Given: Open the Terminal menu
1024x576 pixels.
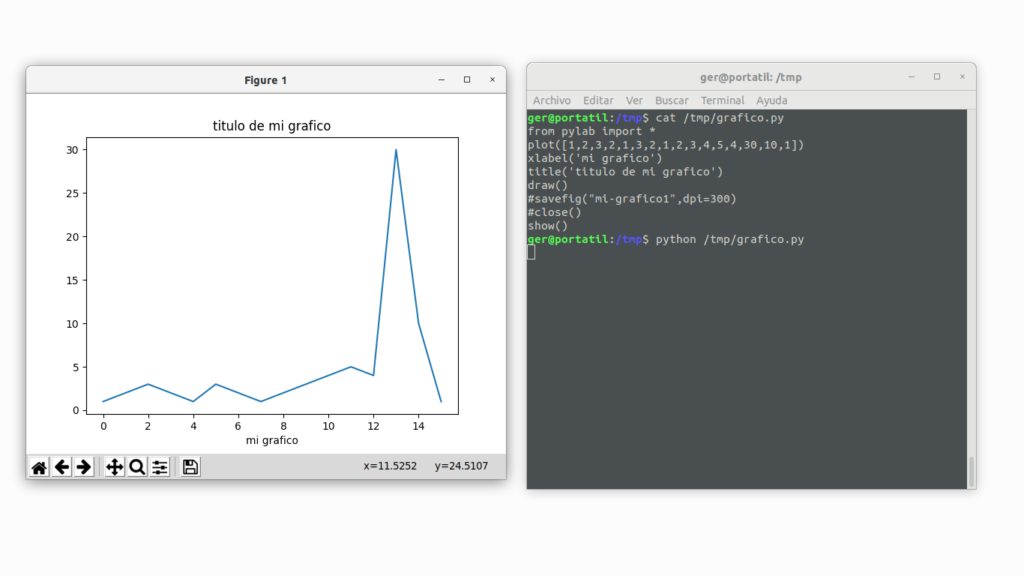Looking at the screenshot, I should pos(722,100).
